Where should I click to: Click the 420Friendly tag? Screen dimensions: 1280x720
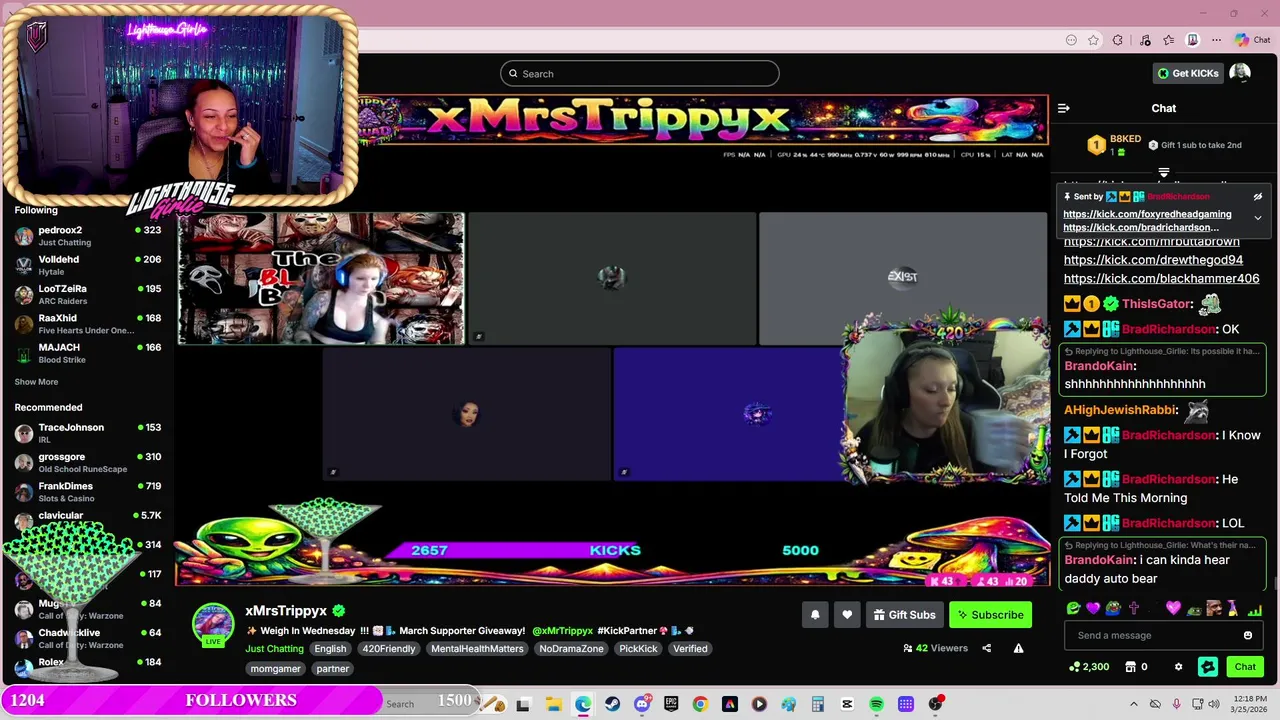point(389,649)
